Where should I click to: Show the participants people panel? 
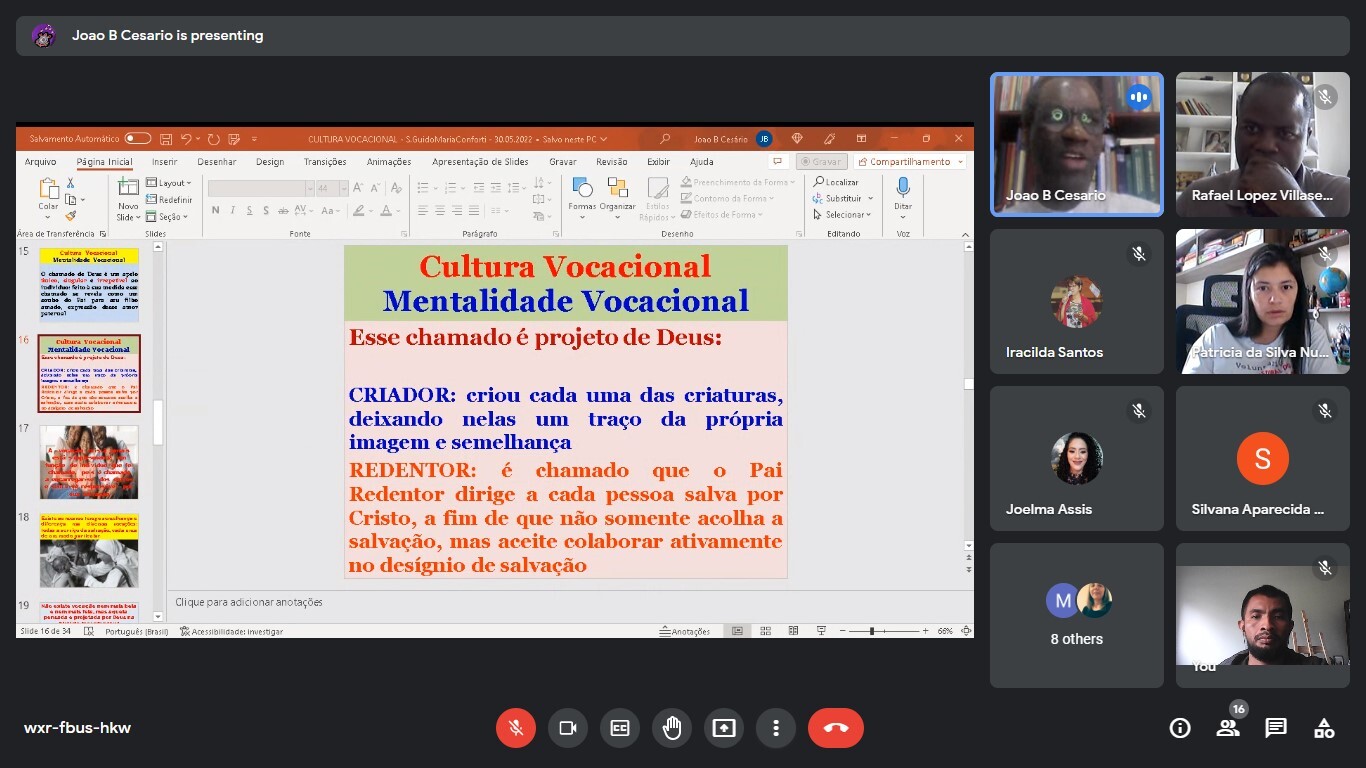[1228, 728]
